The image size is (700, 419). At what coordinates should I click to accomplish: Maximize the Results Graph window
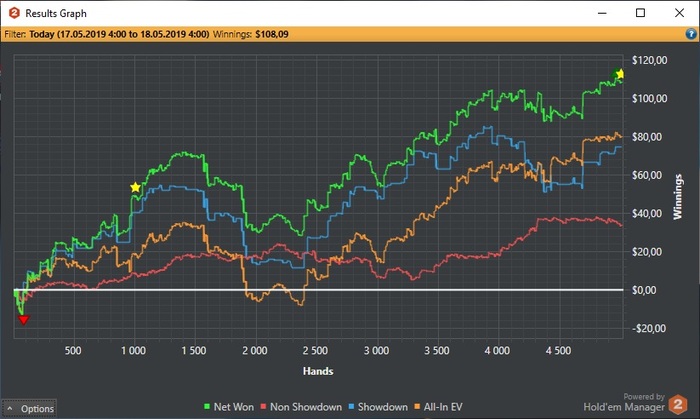pyautogui.click(x=640, y=13)
